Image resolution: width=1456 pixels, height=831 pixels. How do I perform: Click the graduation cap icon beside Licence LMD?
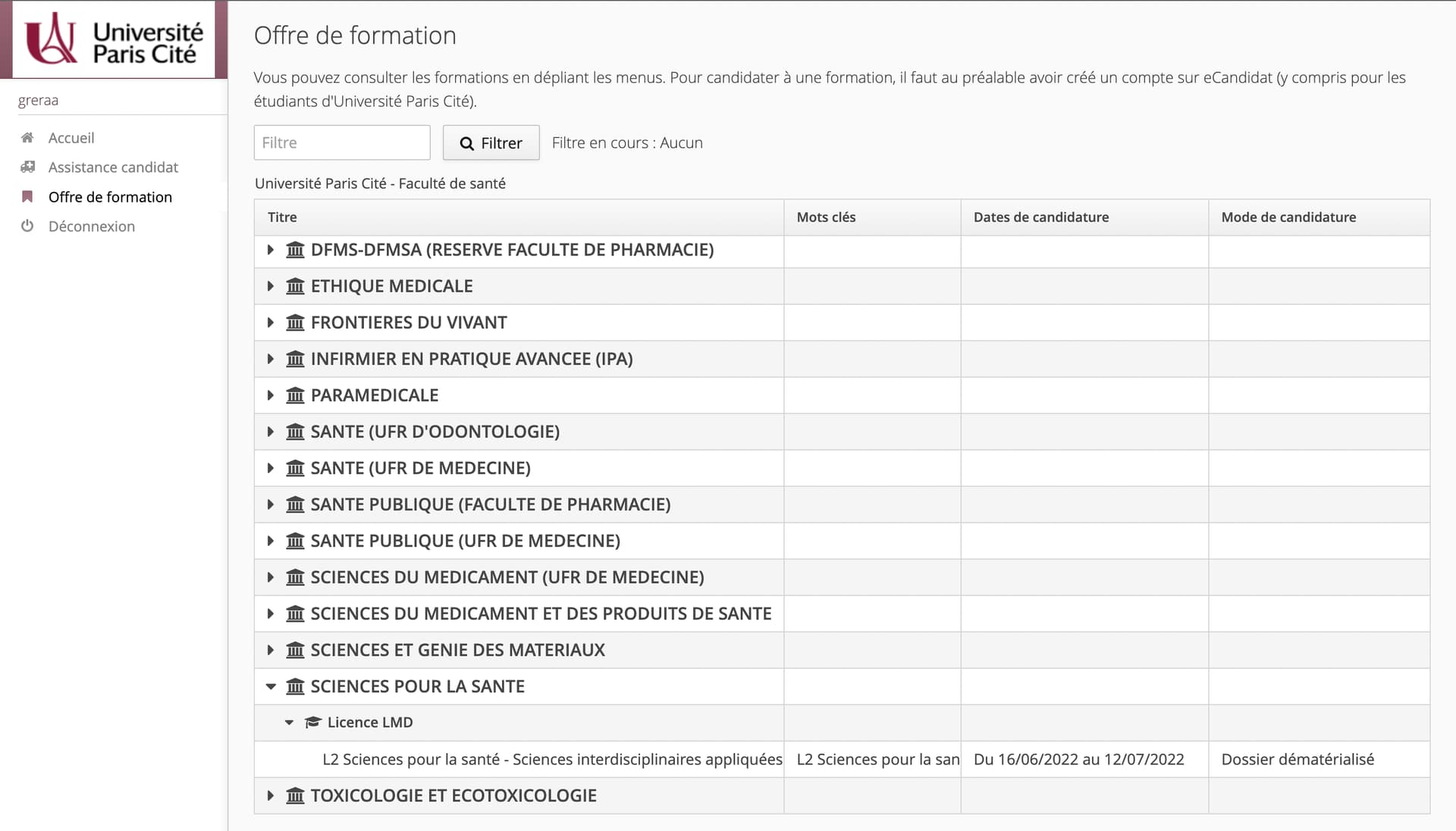(x=312, y=723)
